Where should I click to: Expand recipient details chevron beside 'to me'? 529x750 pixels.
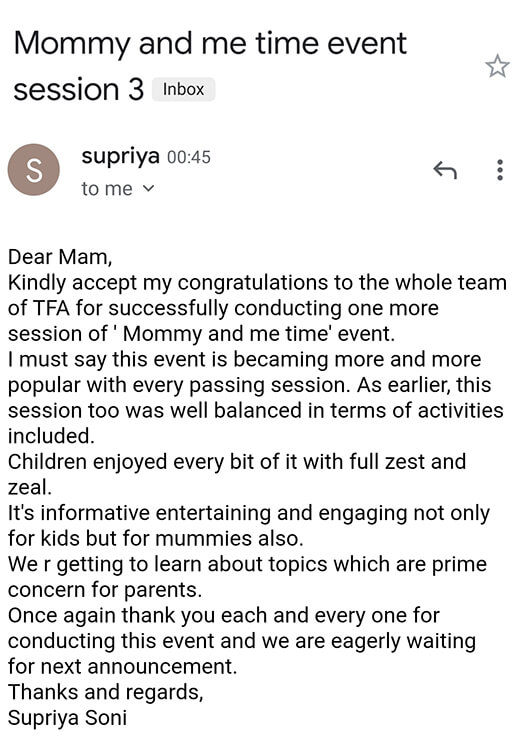(149, 188)
